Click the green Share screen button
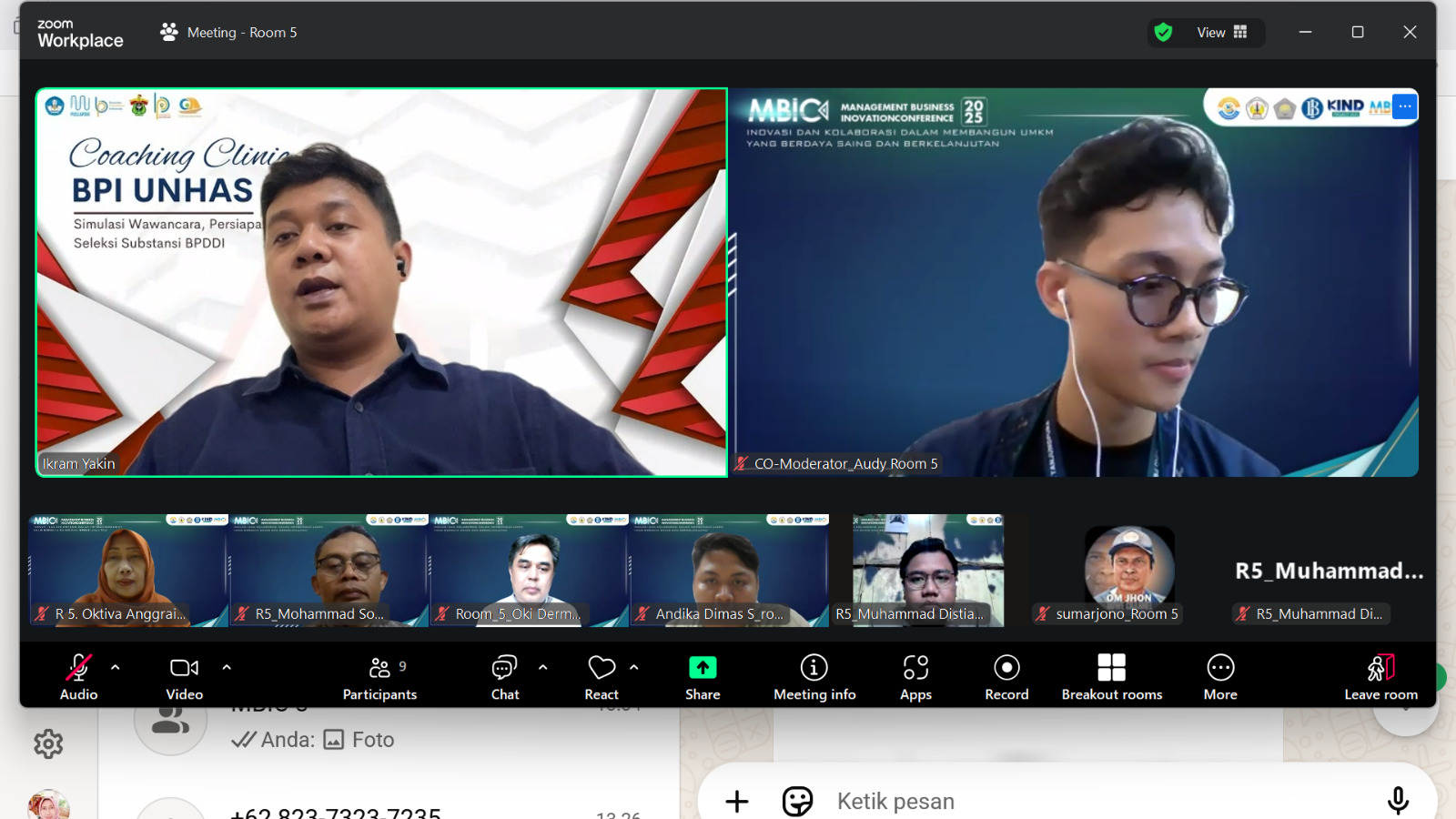Screen dimensions: 1456x819 (x=703, y=676)
